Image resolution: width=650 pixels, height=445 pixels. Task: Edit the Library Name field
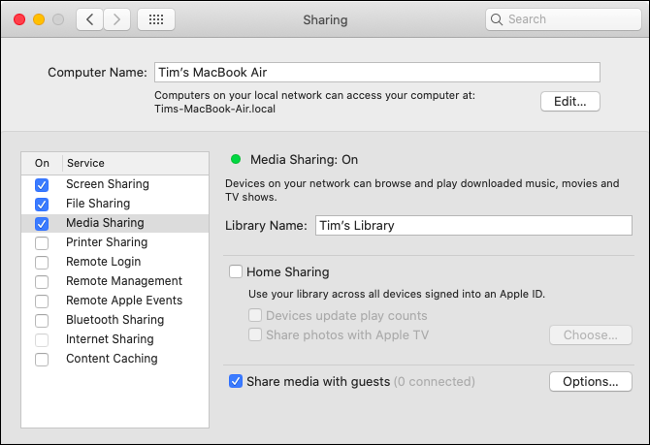coord(473,225)
